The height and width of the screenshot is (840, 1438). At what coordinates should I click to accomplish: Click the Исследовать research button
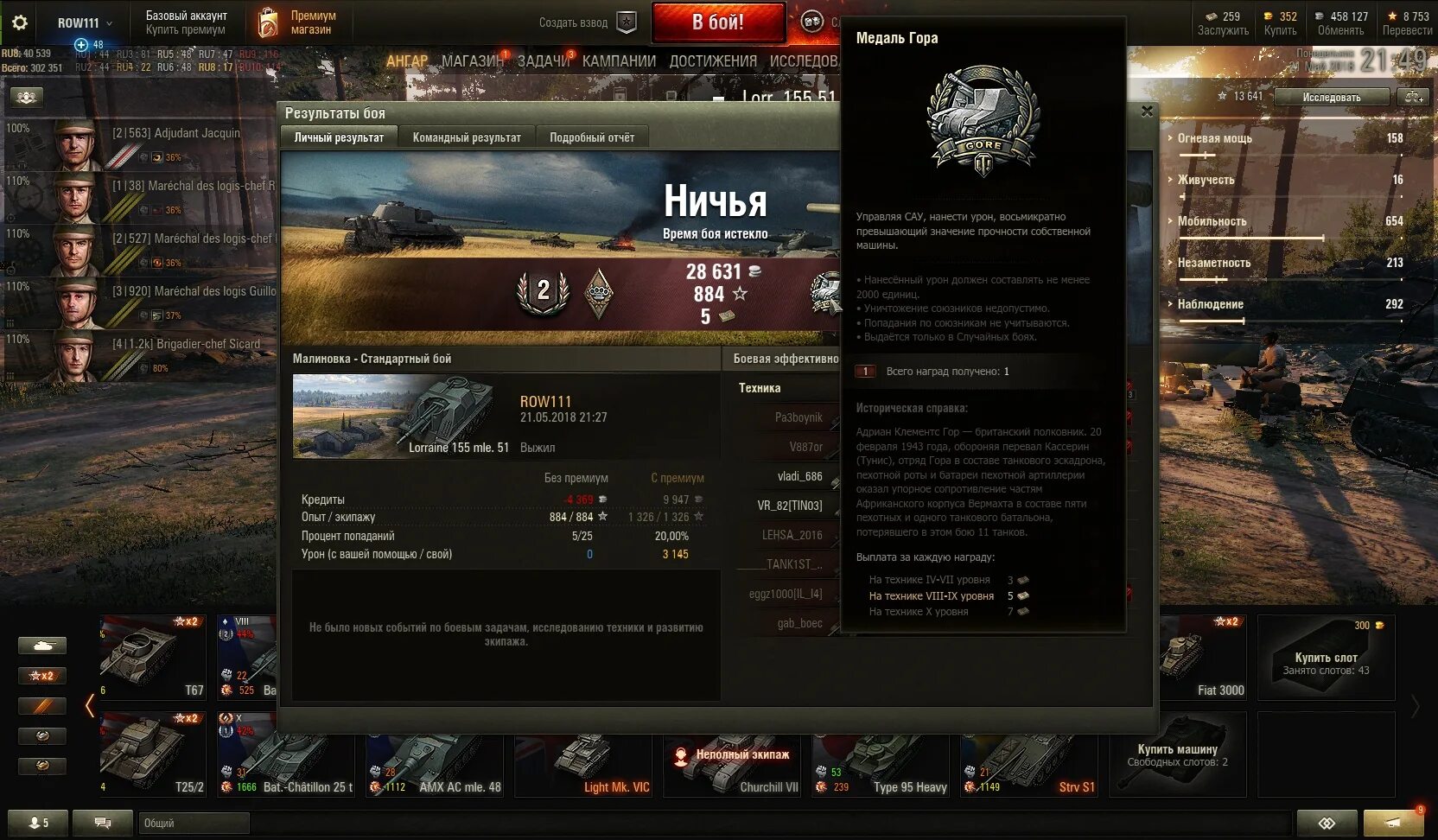click(1332, 97)
